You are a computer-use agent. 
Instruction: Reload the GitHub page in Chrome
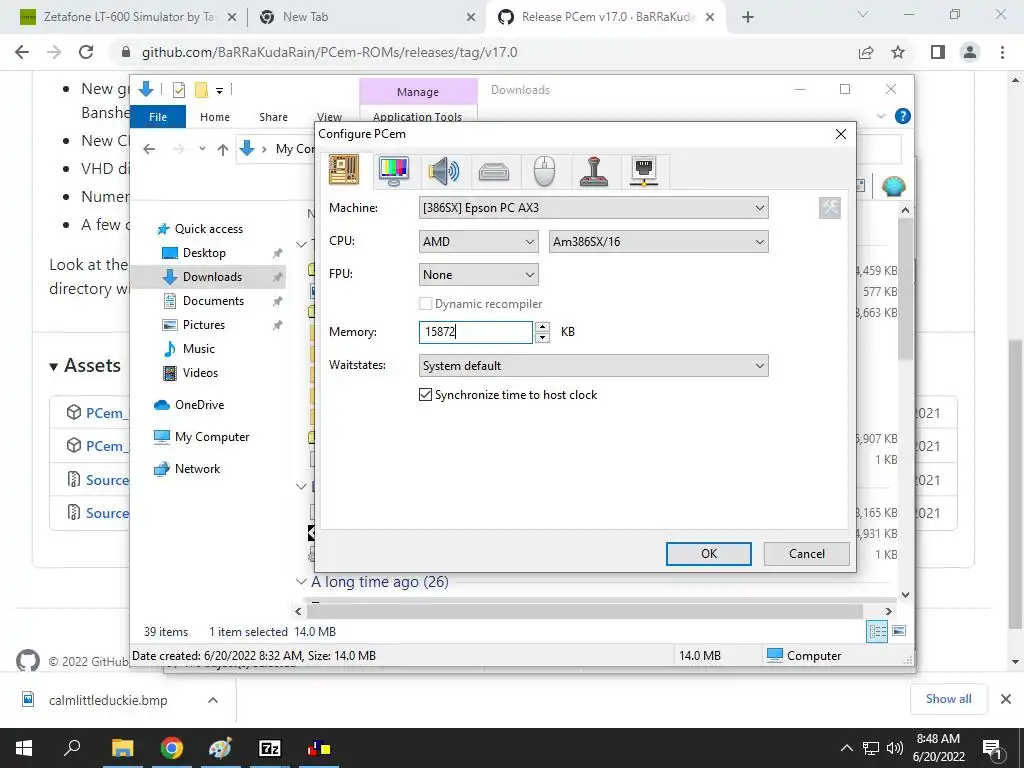(86, 52)
